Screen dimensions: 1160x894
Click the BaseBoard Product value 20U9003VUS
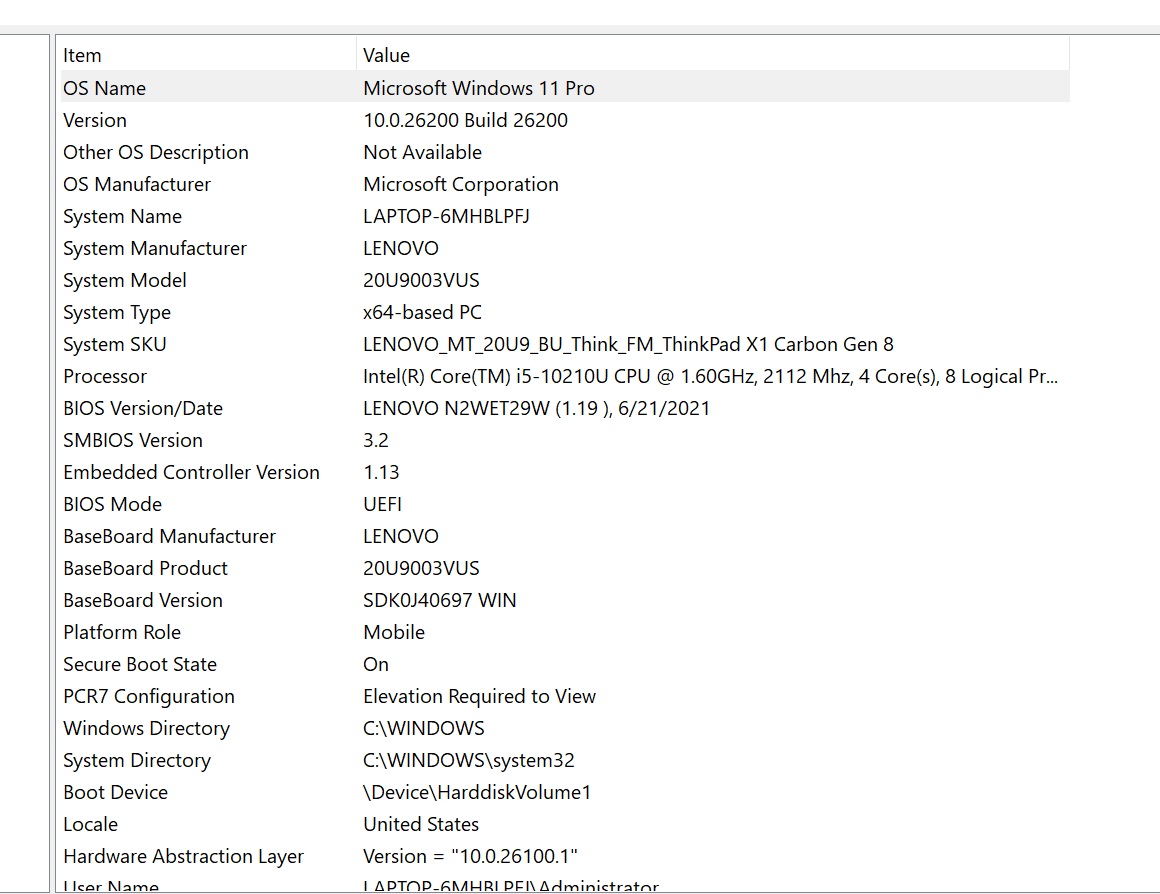click(x=421, y=568)
